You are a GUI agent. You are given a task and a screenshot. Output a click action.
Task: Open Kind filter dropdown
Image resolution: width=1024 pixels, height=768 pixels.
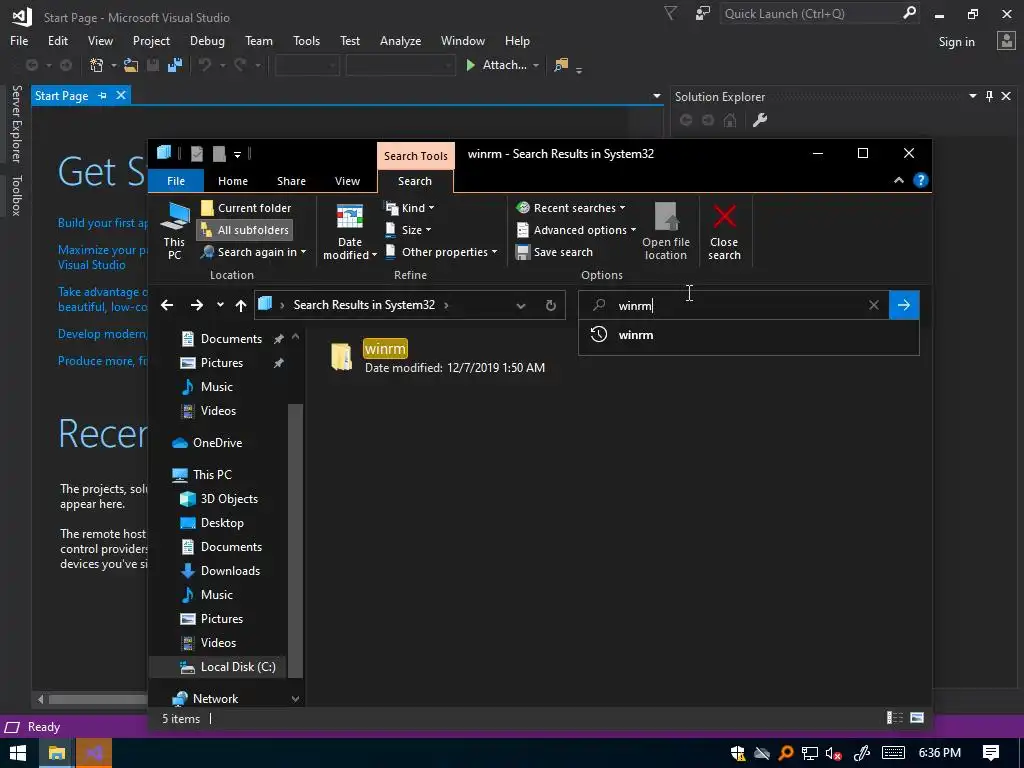[x=409, y=208]
